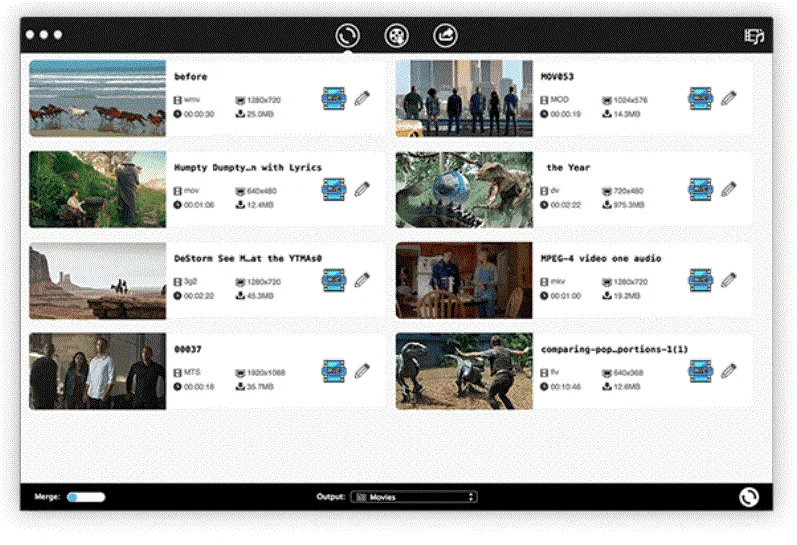Image resolution: width=797 pixels, height=545 pixels.
Task: Open the Share tab arrow icon
Action: (445, 36)
